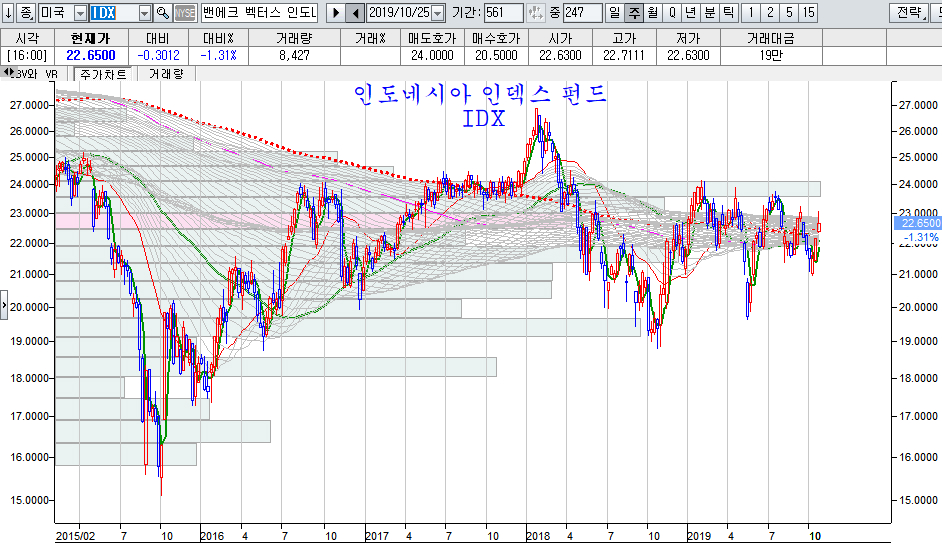Click the NYSE exchange badge icon
The width and height of the screenshot is (942, 543).
coord(185,13)
